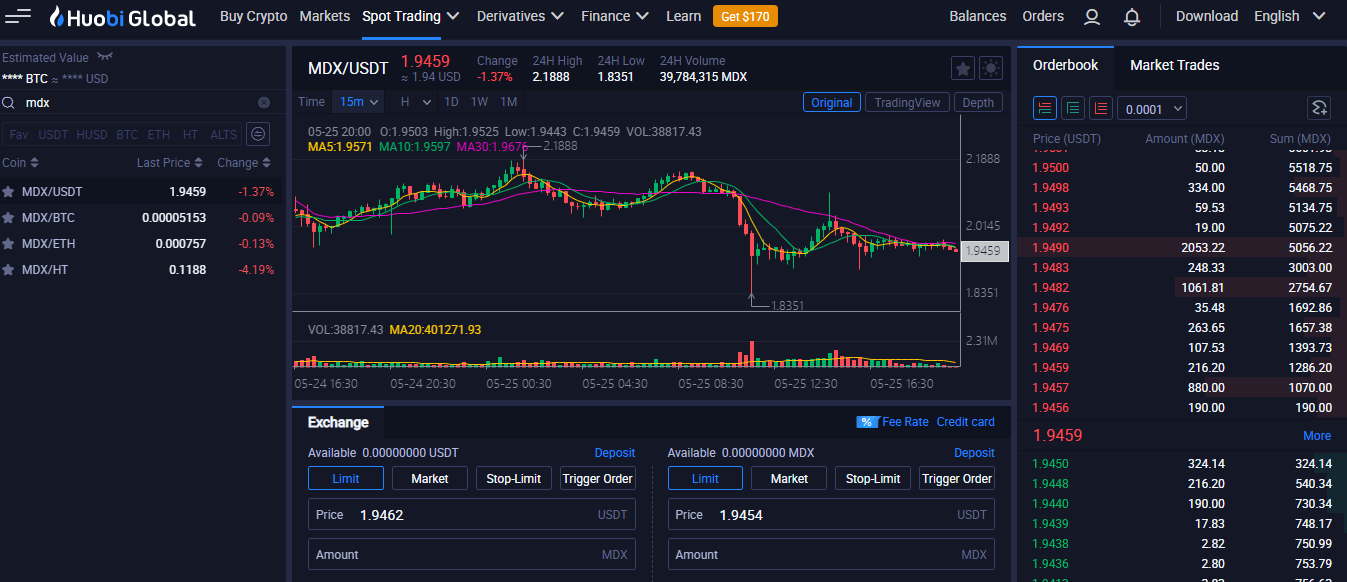Switch to the Orderbook tab

click(x=1065, y=65)
